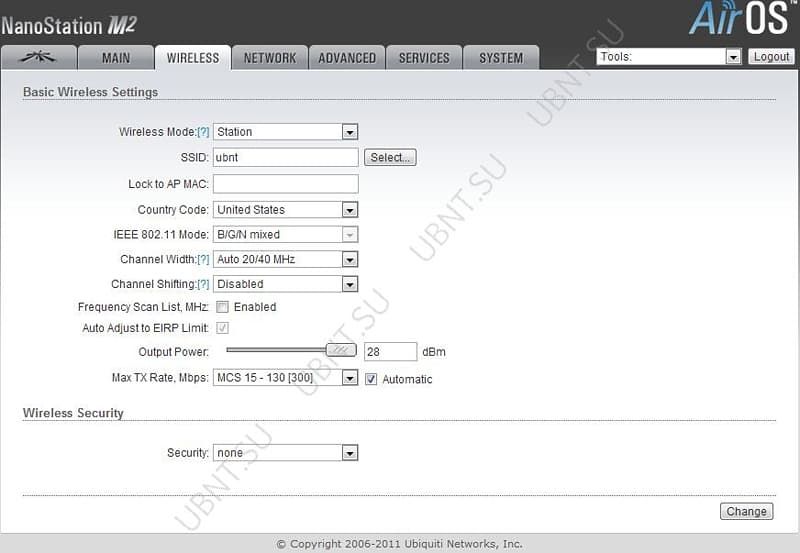Viewport: 800px width, 553px height.
Task: Click the Select... button beside SSID
Action: click(x=390, y=157)
